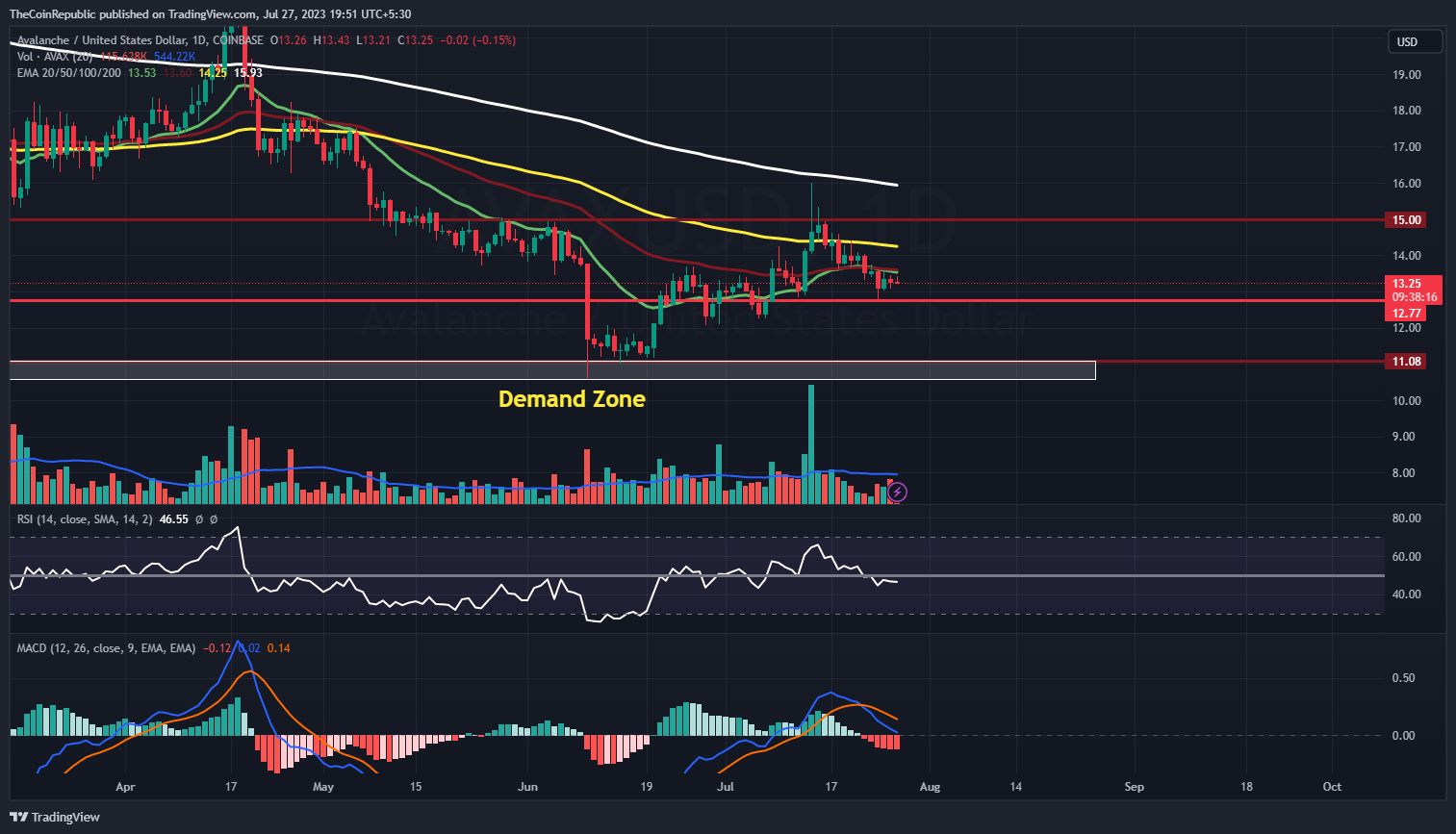Click the 10.00 price scale label

(1407, 401)
